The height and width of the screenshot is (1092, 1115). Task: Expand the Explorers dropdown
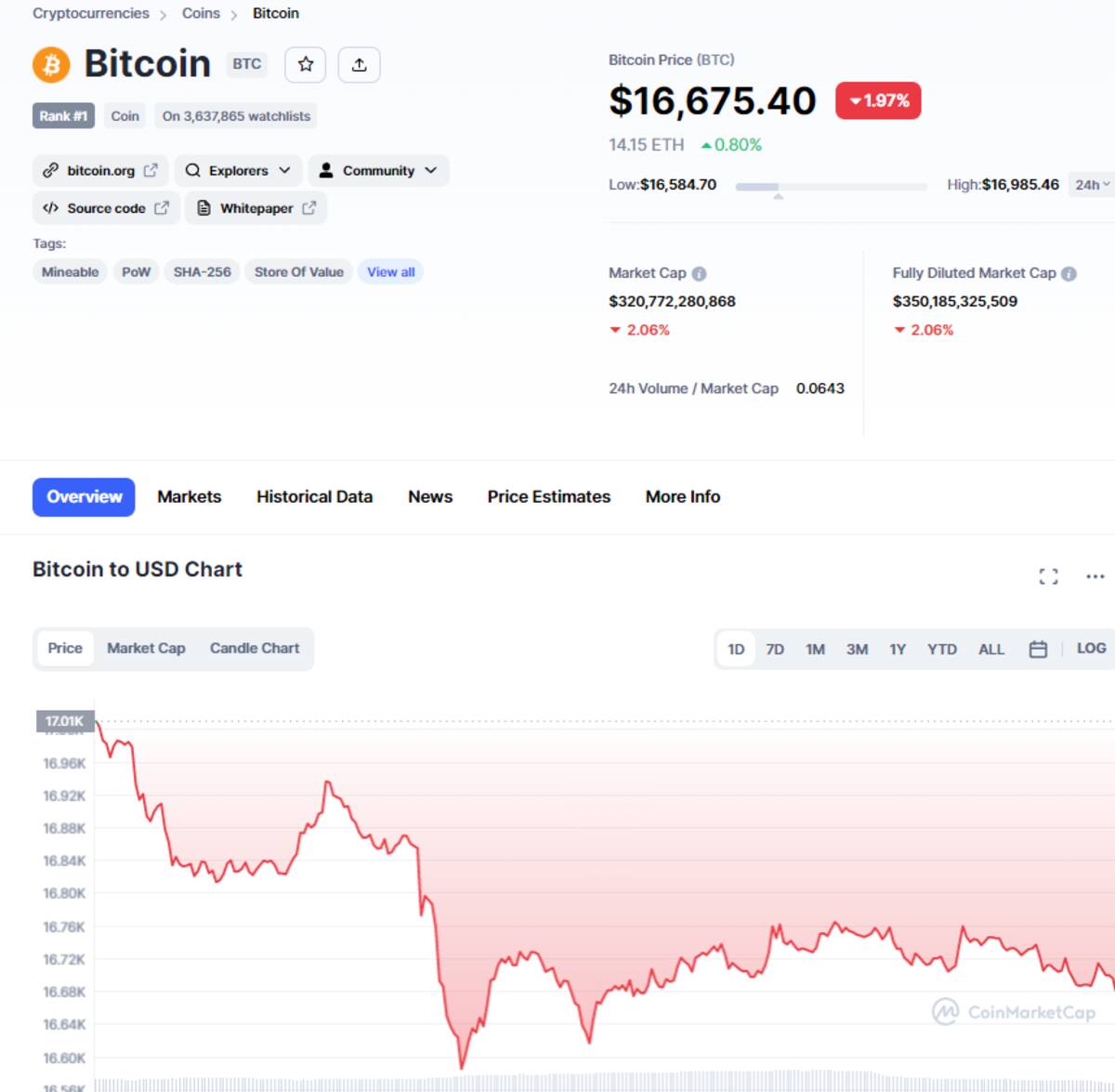238,170
